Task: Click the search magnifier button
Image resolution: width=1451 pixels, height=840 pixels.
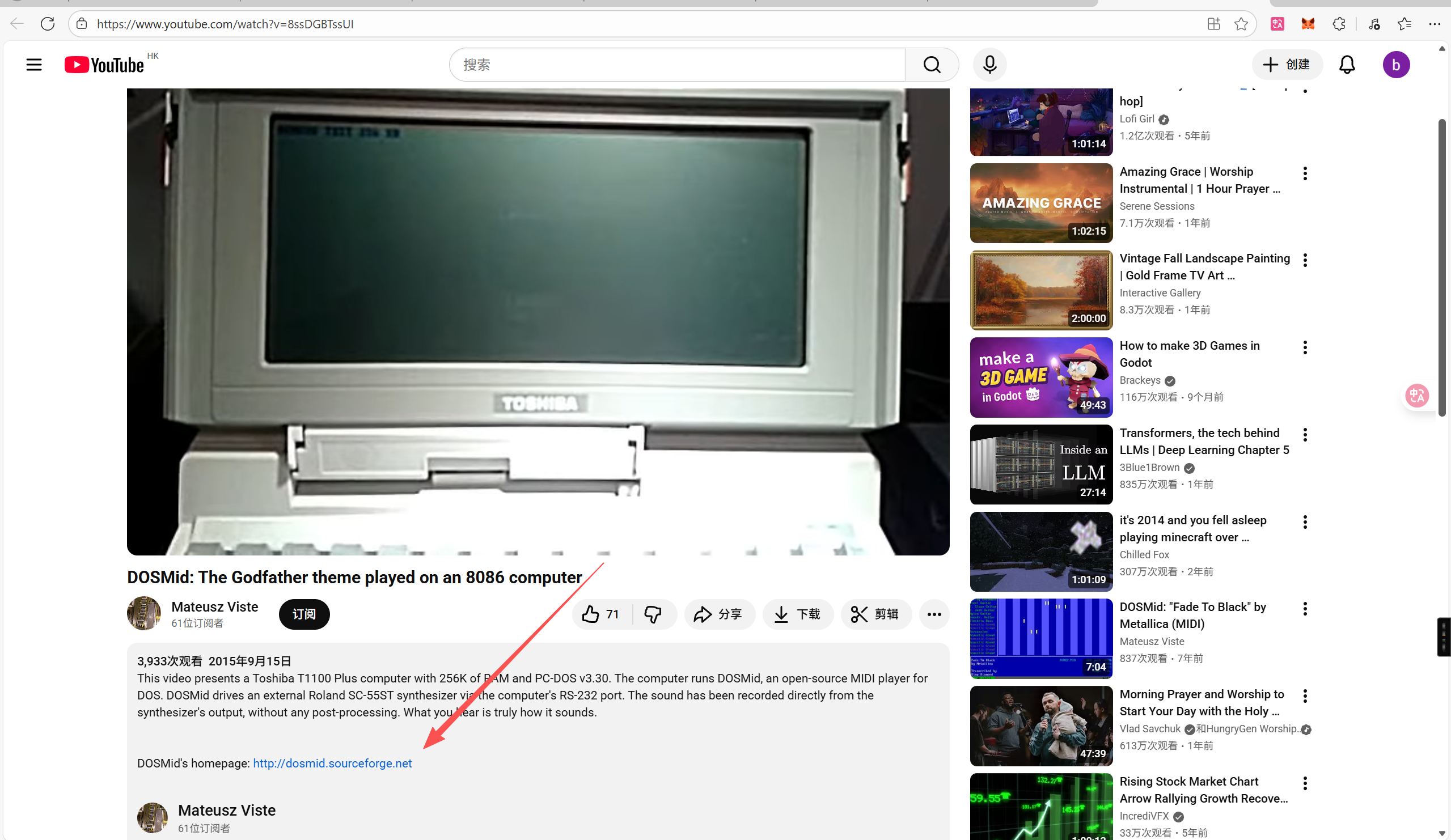Action: (931, 65)
